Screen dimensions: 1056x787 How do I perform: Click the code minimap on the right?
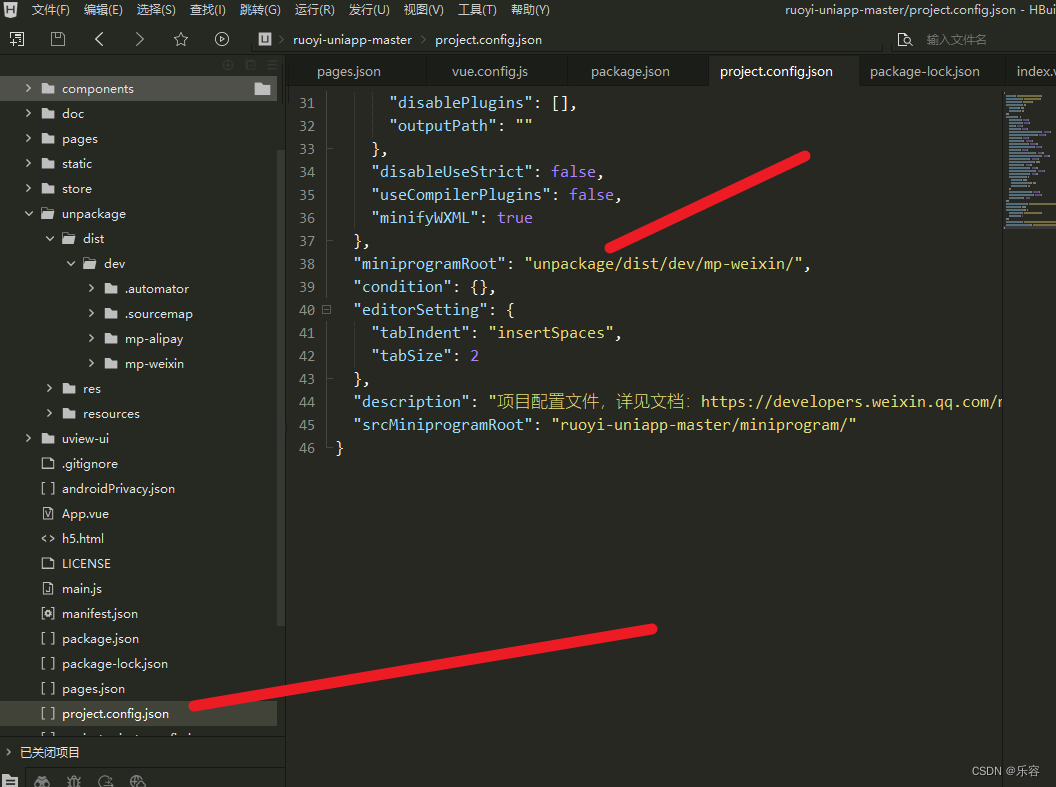coord(1029,162)
